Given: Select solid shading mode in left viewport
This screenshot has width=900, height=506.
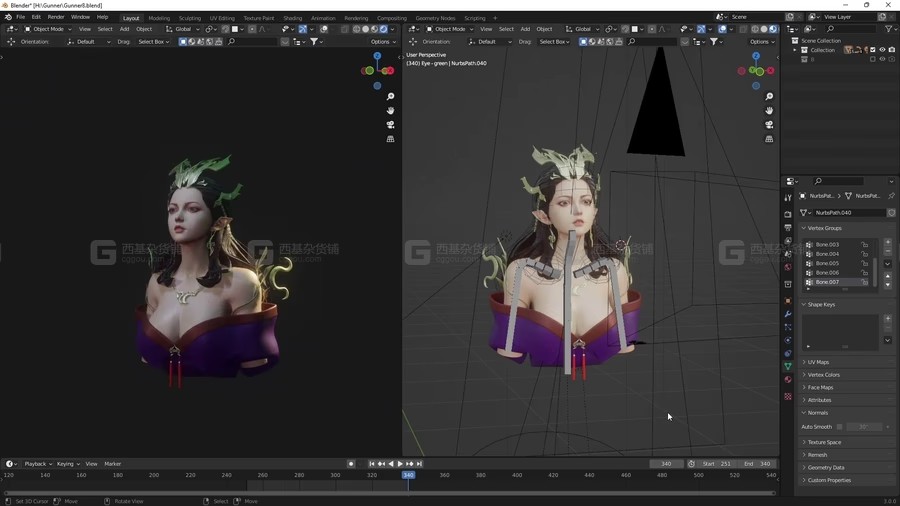Looking at the screenshot, I should [x=365, y=29].
